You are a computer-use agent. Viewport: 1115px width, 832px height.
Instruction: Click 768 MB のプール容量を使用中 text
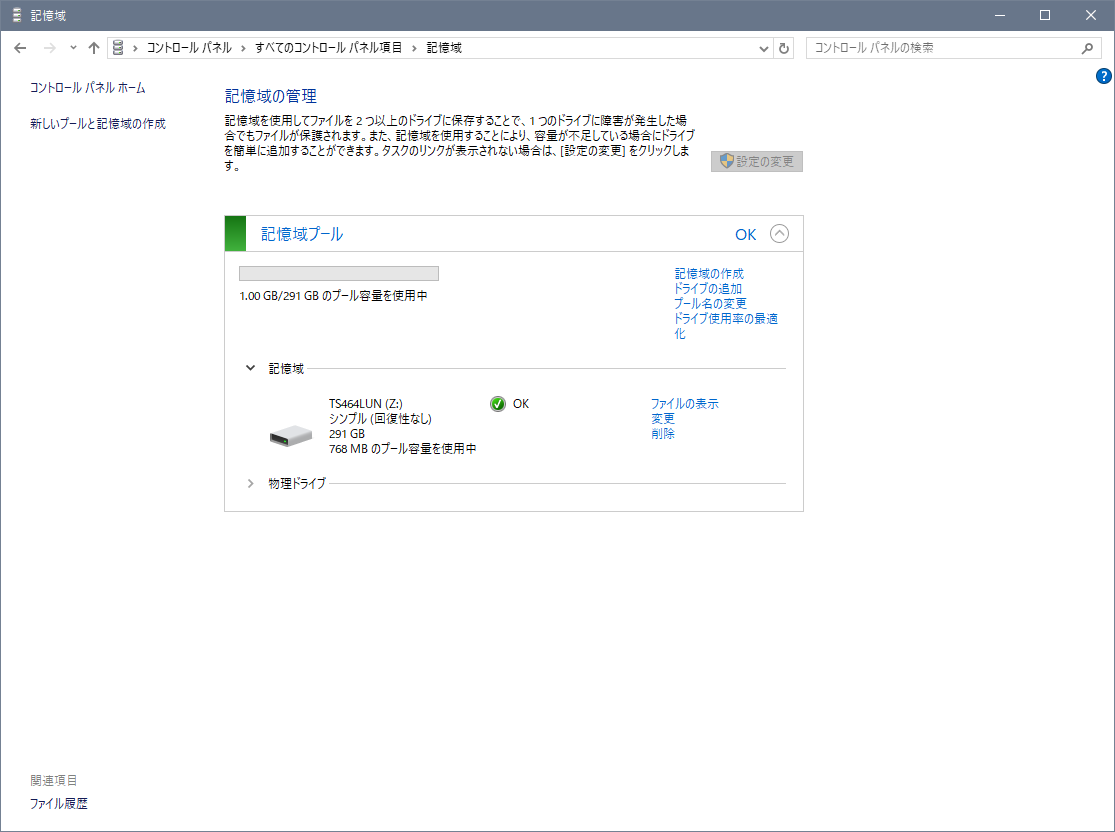(x=402, y=448)
